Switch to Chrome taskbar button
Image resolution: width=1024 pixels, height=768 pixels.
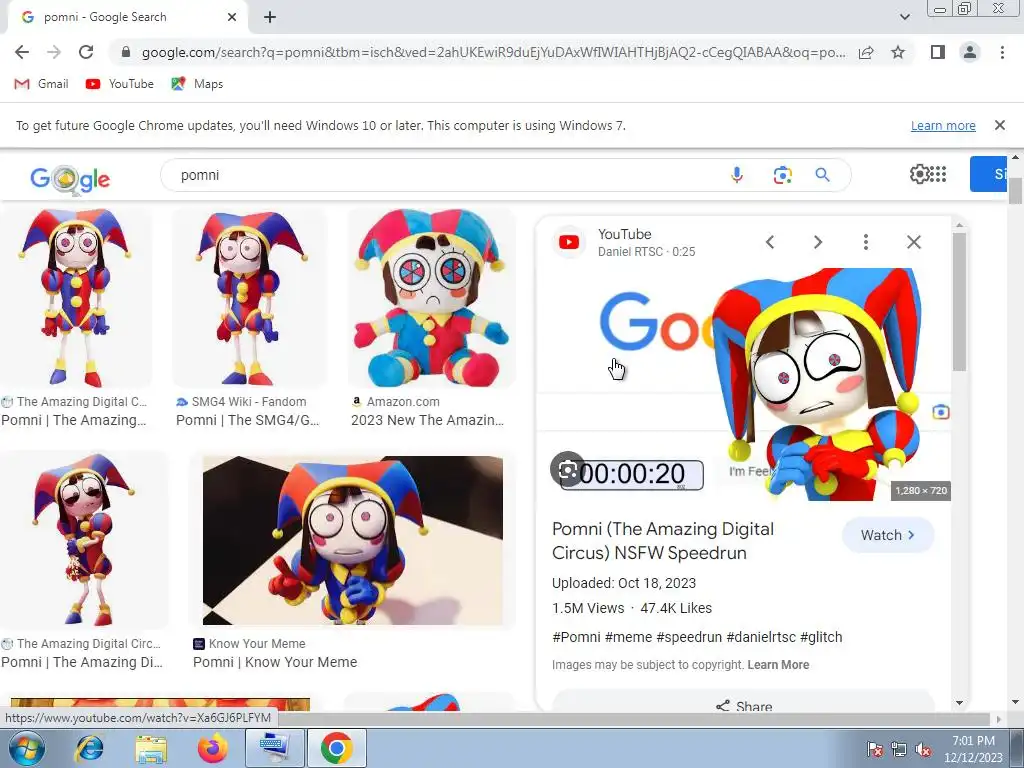[x=336, y=748]
